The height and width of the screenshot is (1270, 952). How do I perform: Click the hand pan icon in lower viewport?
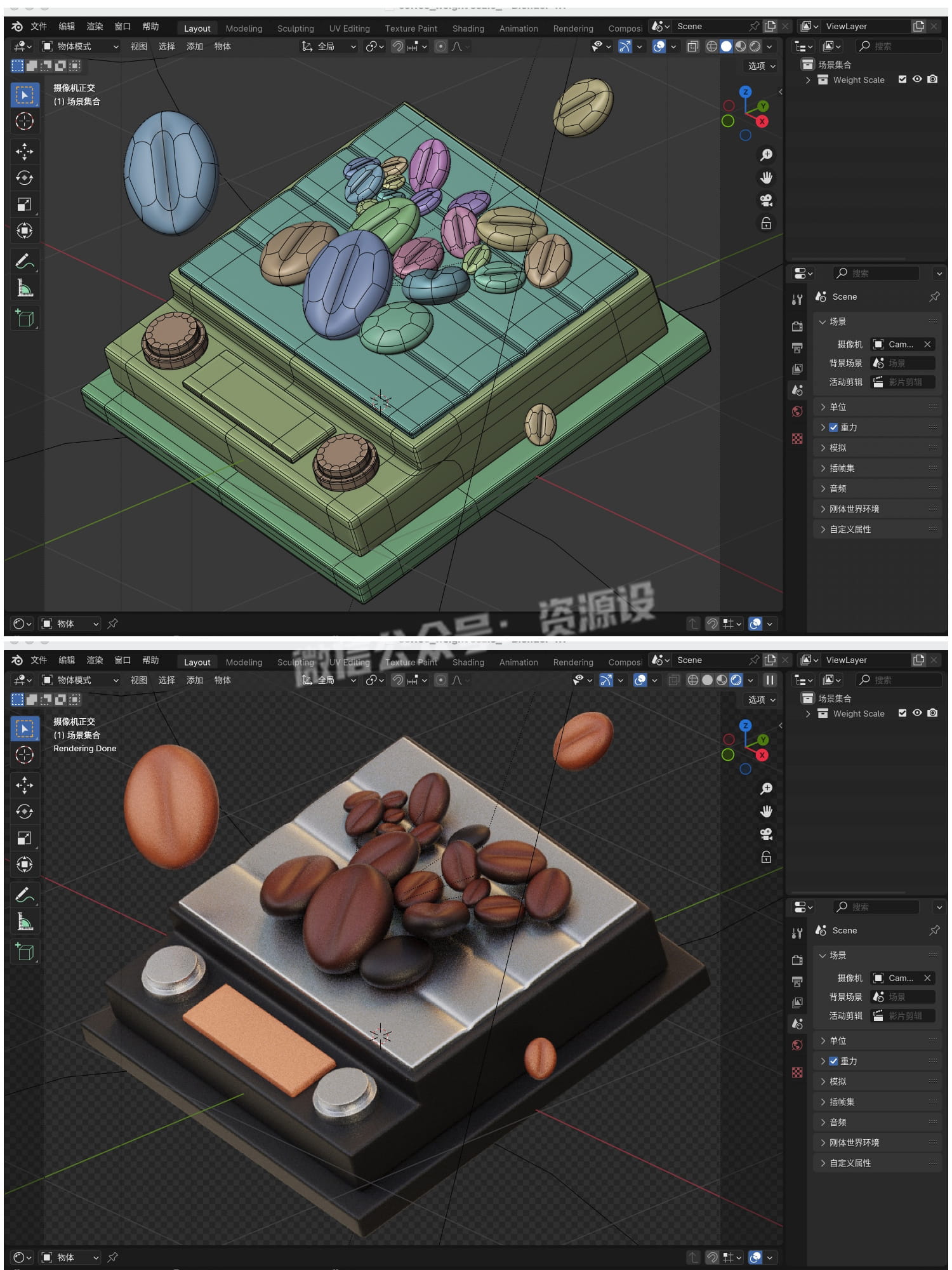(766, 812)
